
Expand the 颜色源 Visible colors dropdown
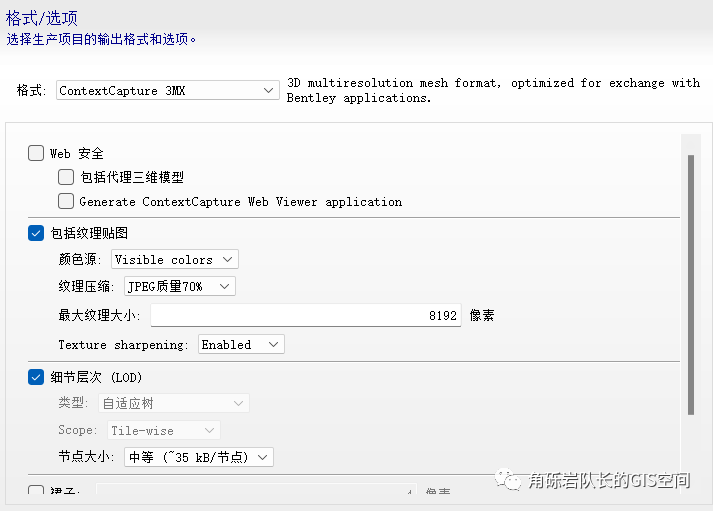pyautogui.click(x=174, y=259)
